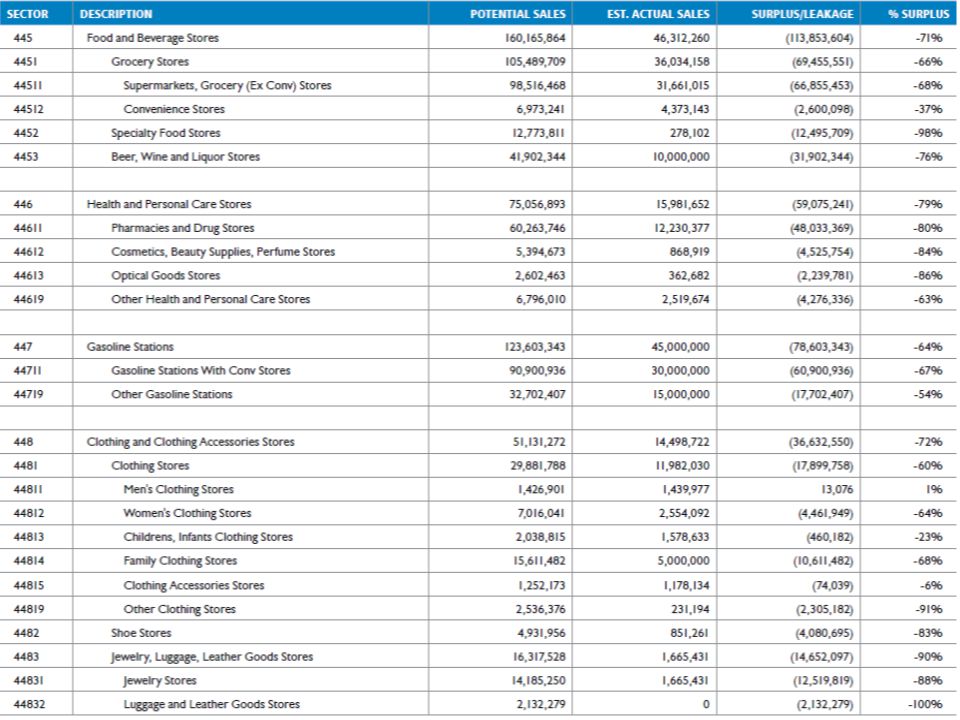Click Jewelry, Luggage, Leather Goods Stores label
960x720 pixels.
212,657
